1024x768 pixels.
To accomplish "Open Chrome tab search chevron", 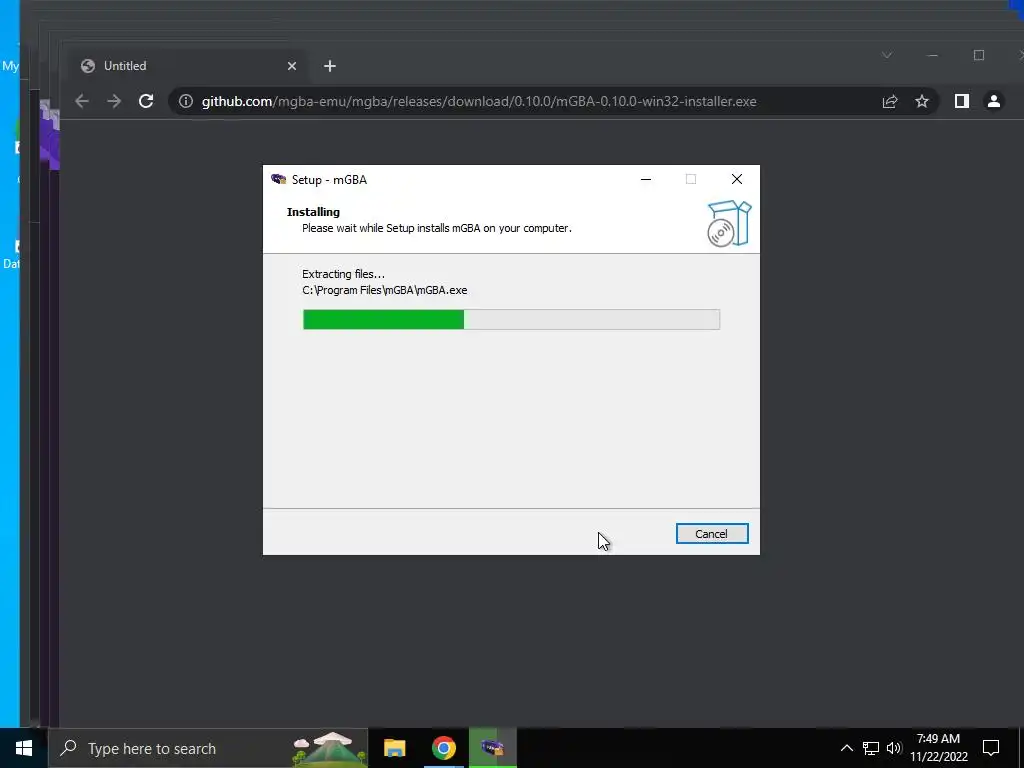I will (x=887, y=55).
